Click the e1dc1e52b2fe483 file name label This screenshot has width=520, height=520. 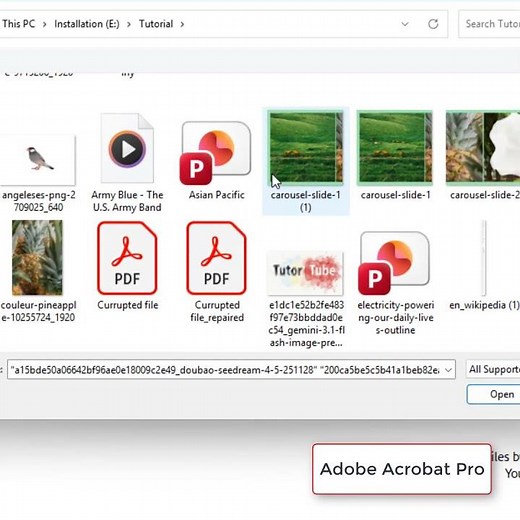coord(306,324)
